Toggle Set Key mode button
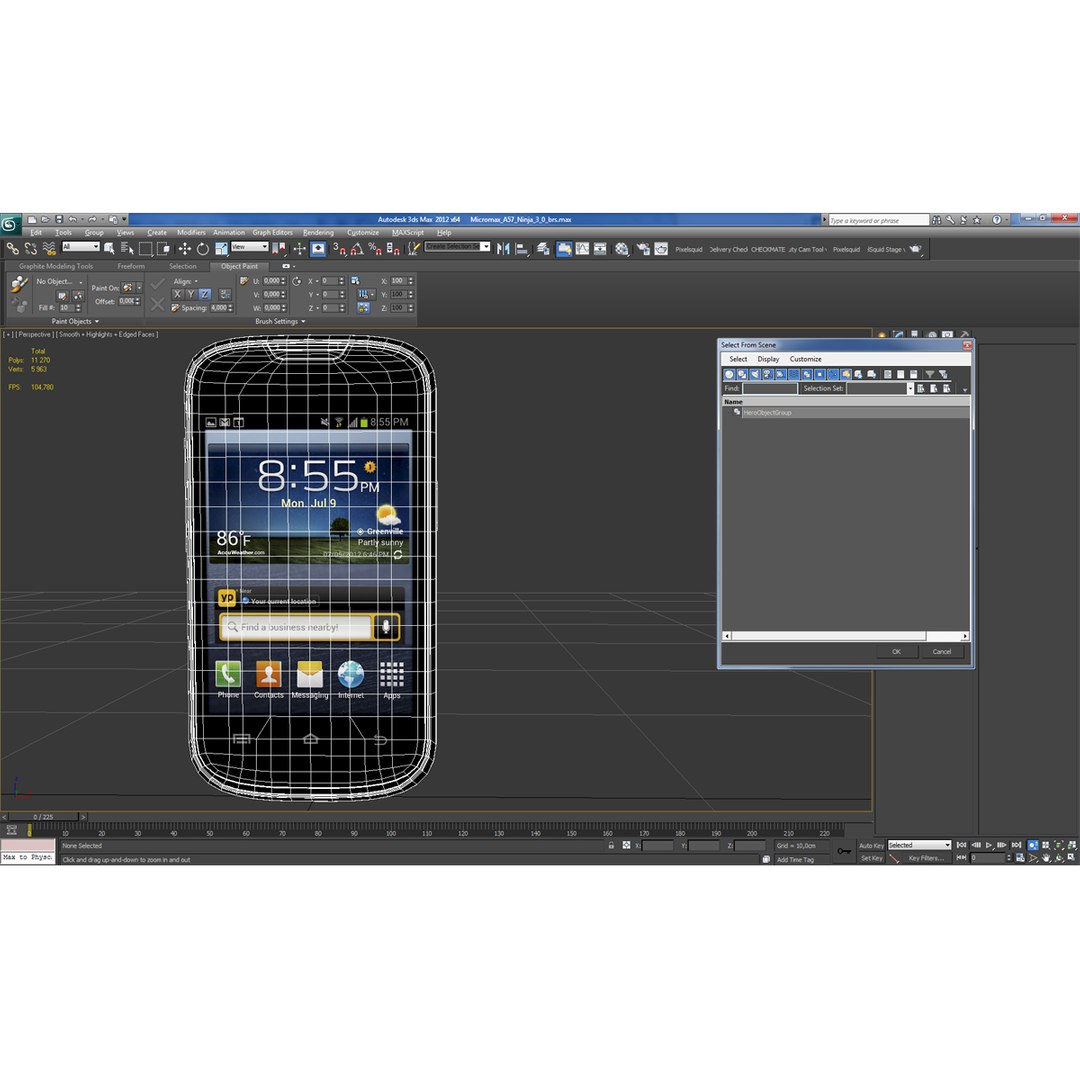The image size is (1080, 1080). [871, 858]
